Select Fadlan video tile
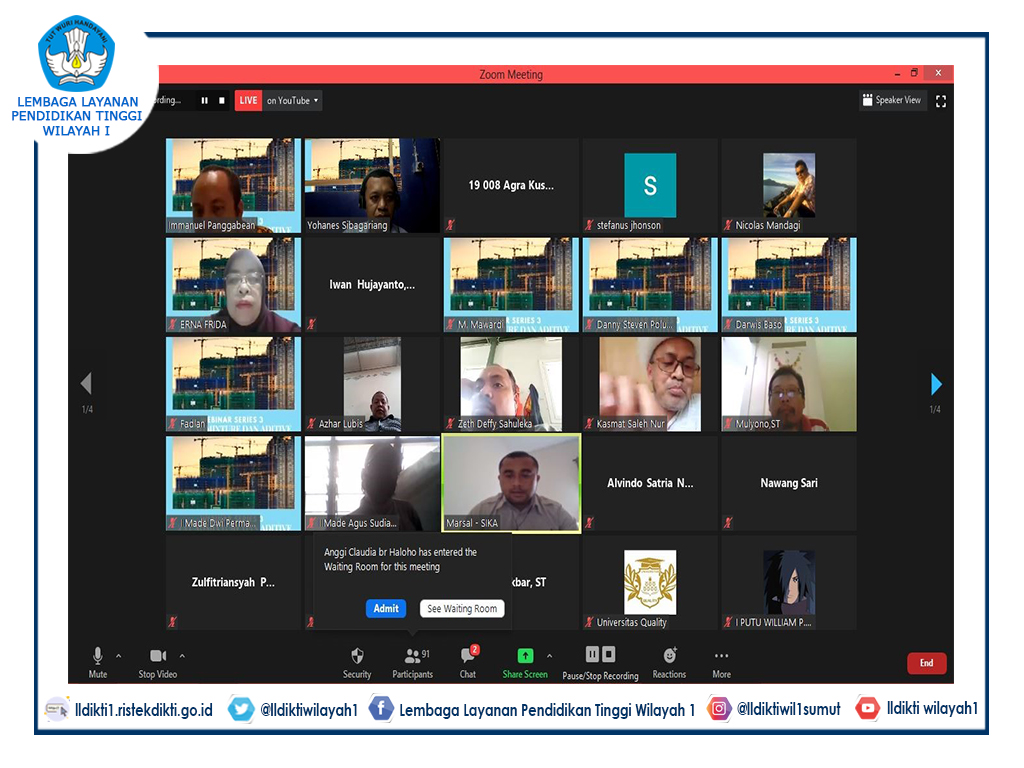1024x768 pixels. click(233, 384)
